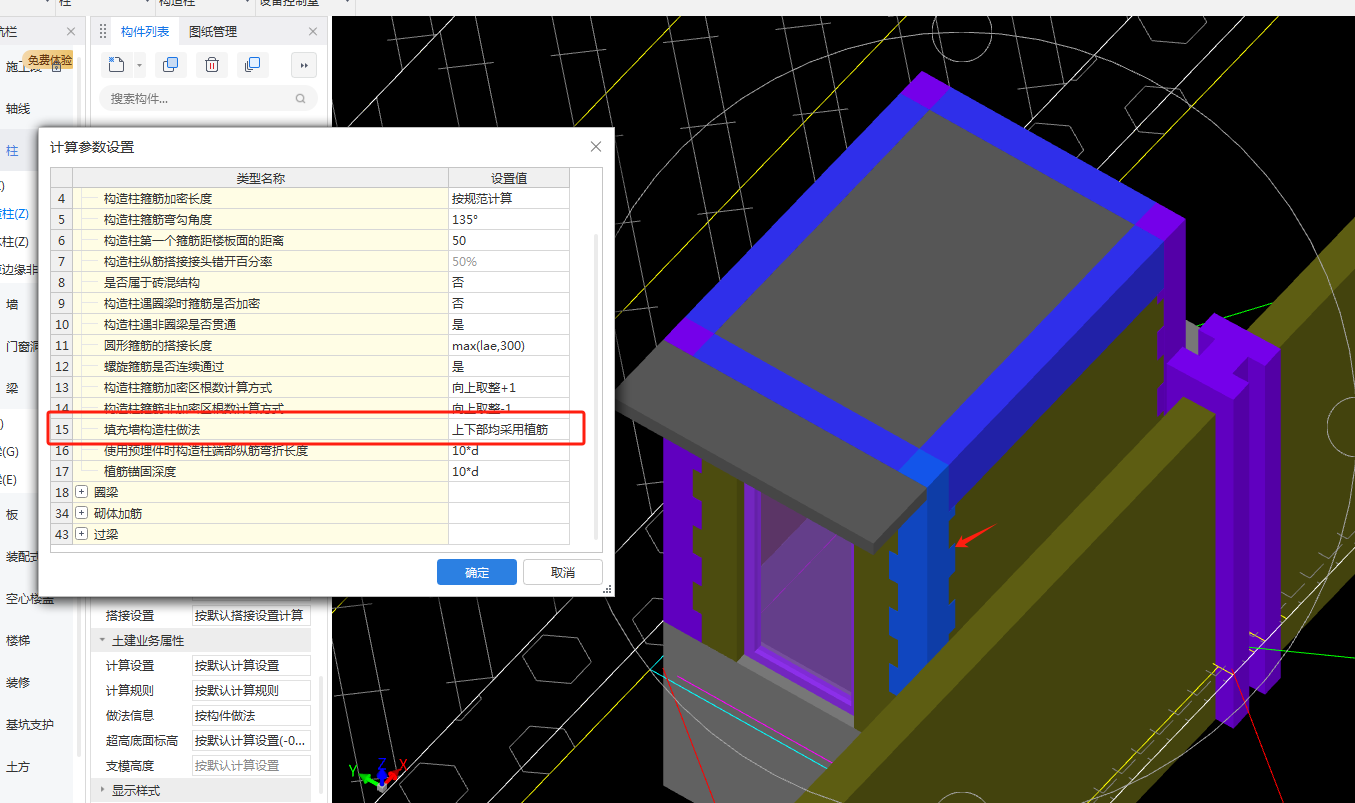Click 否 value for 是否属于砖混结构
1355x803 pixels.
coord(509,282)
